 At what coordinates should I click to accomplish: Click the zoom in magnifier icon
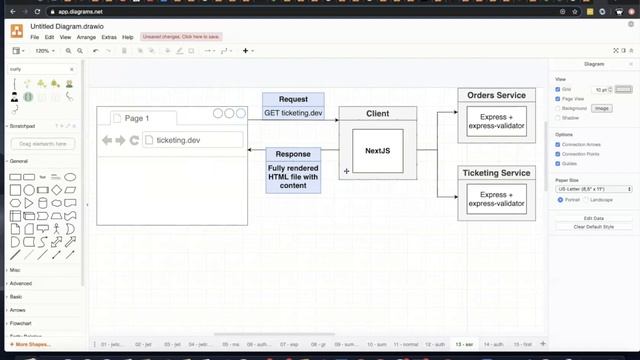click(x=68, y=51)
